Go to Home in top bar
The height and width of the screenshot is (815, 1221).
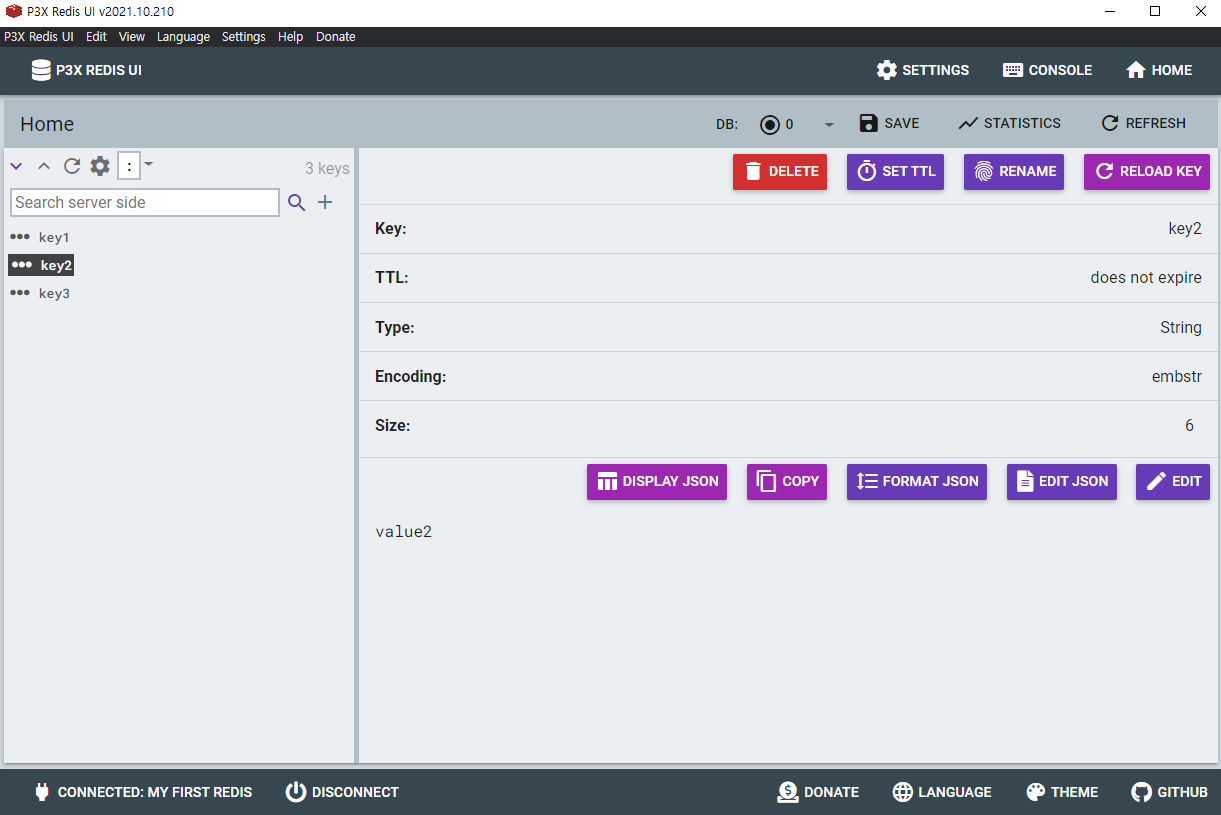point(1159,70)
